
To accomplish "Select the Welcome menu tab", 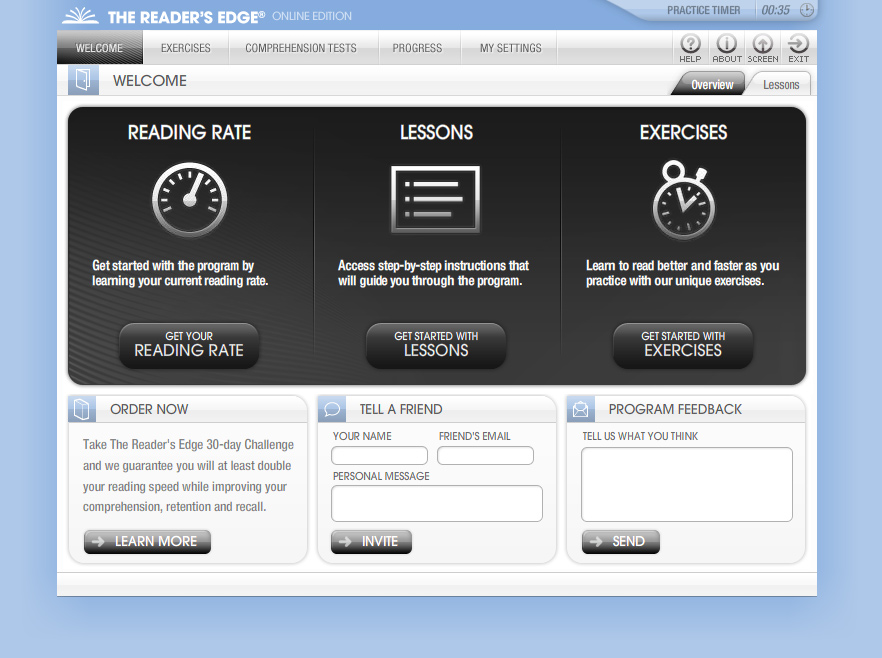I will point(100,48).
